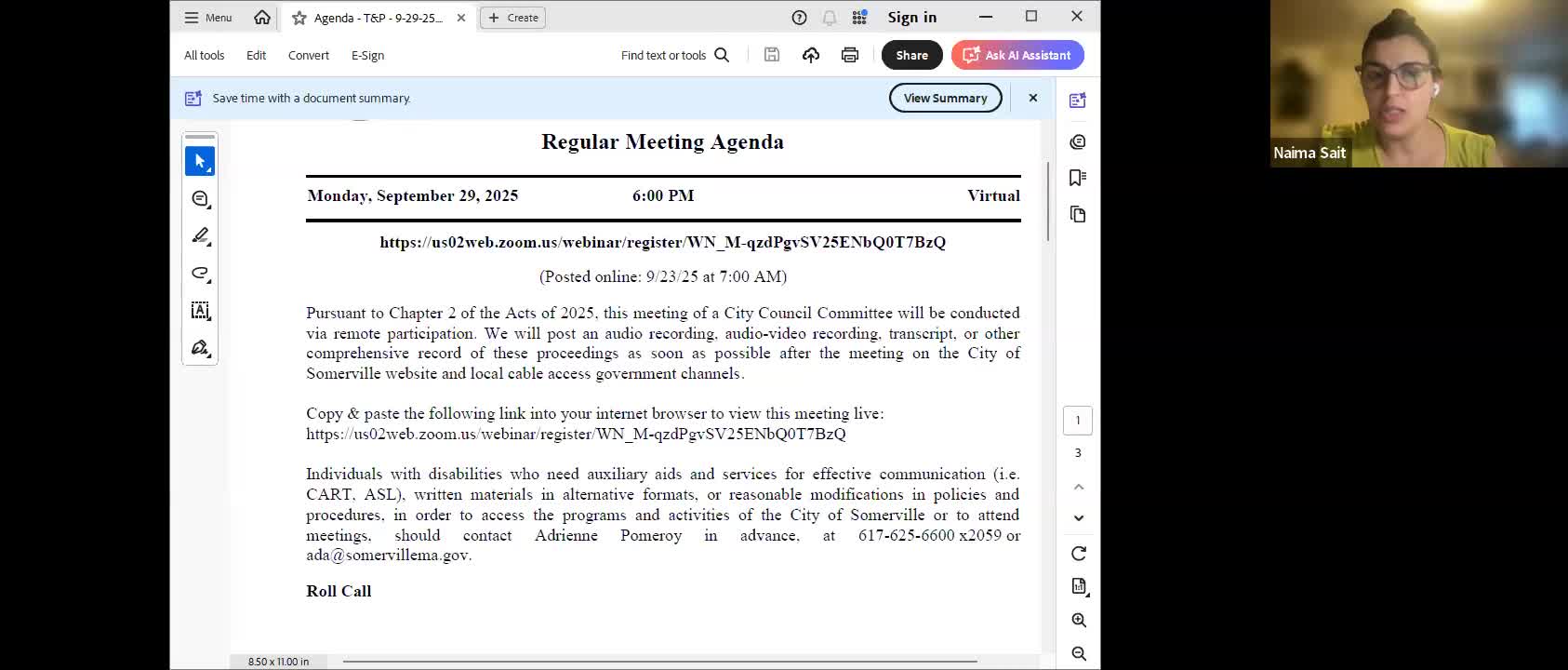1568x670 pixels.
Task: Click the Share button
Action: click(x=911, y=55)
